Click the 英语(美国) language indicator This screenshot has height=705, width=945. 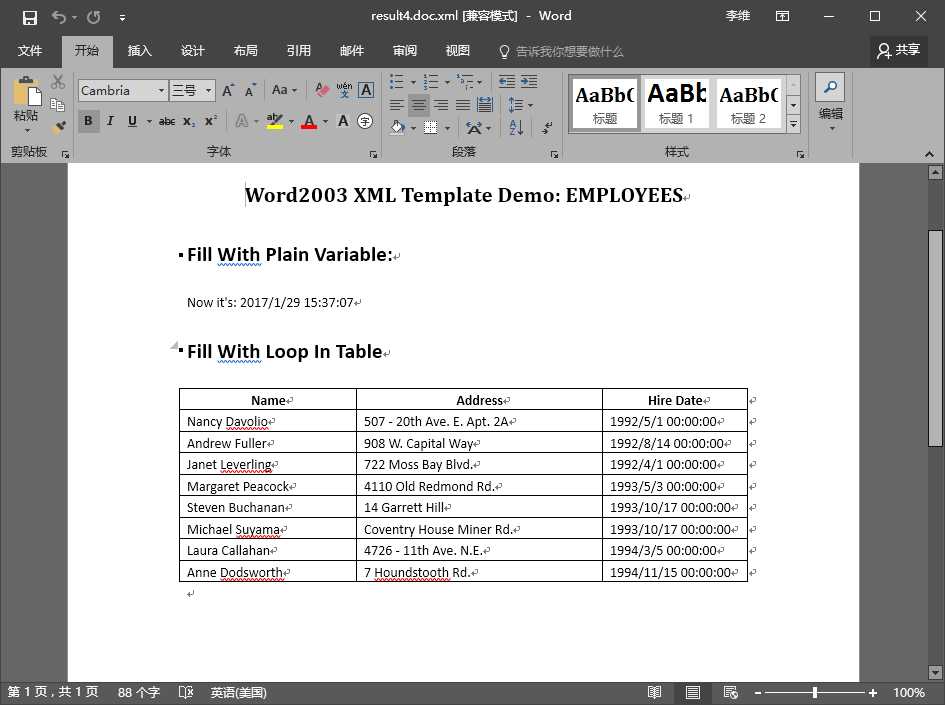(238, 692)
